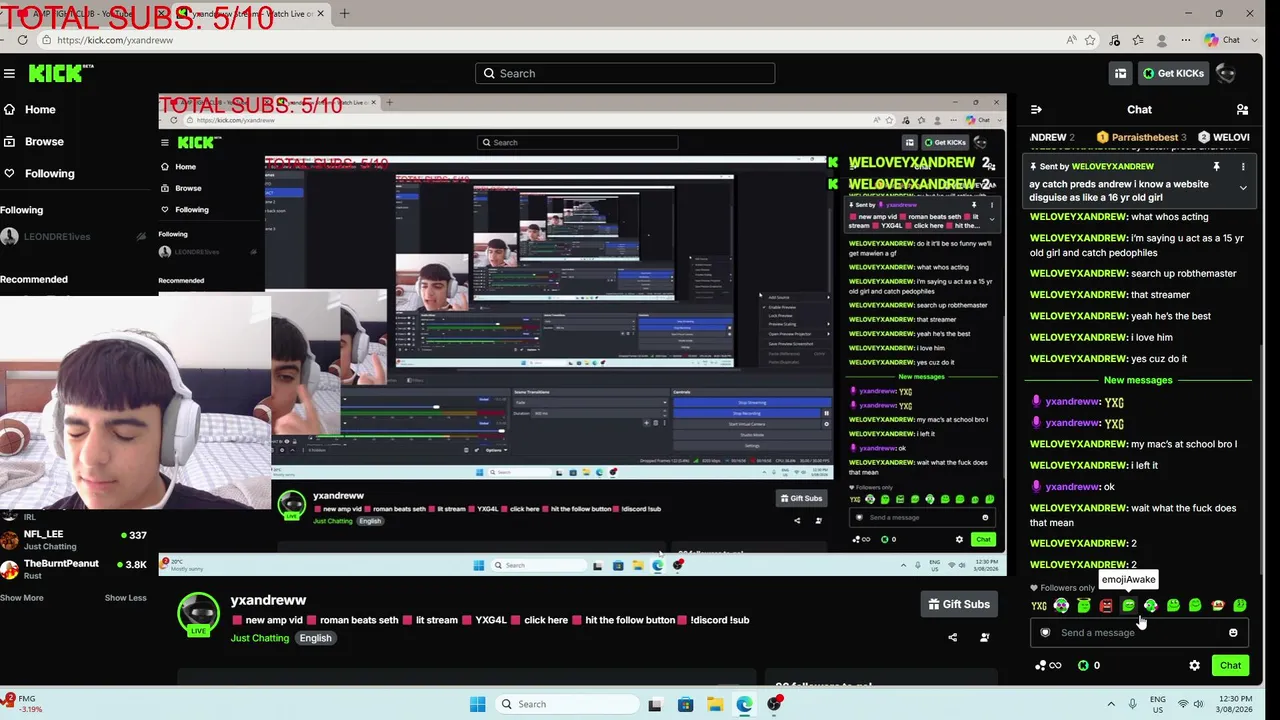Screen dimensions: 1280x720
Task: Click the yxandreww live avatar
Action: point(198,613)
